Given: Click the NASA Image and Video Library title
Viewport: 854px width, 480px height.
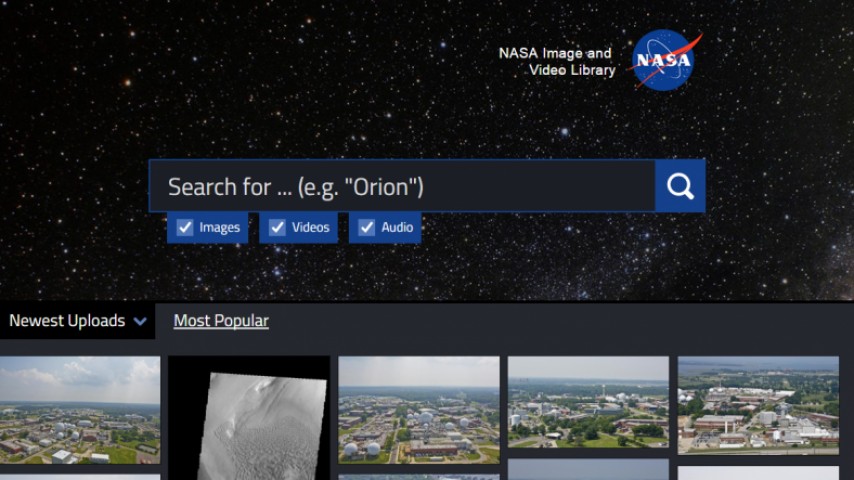Looking at the screenshot, I should 557,61.
